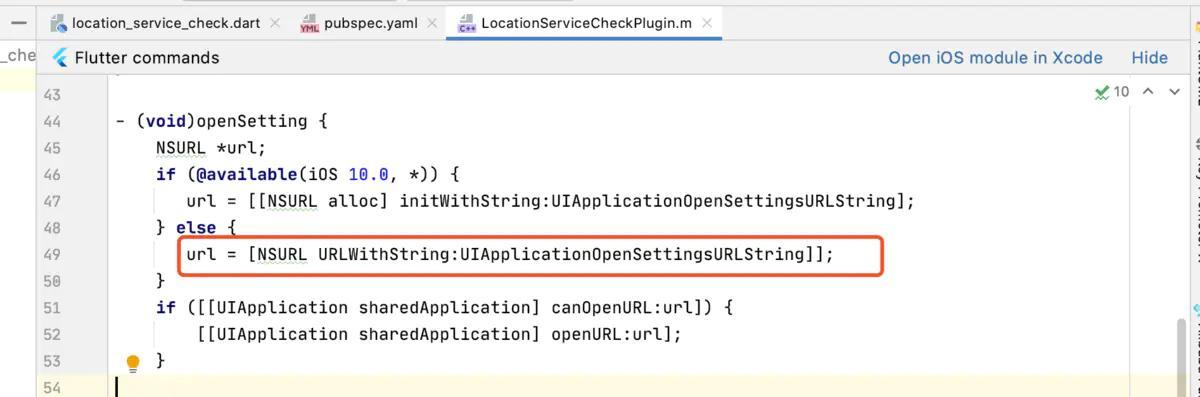Image resolution: width=1200 pixels, height=397 pixels.
Task: Jump to the previous highlighted problem arrow
Action: [x=1148, y=92]
